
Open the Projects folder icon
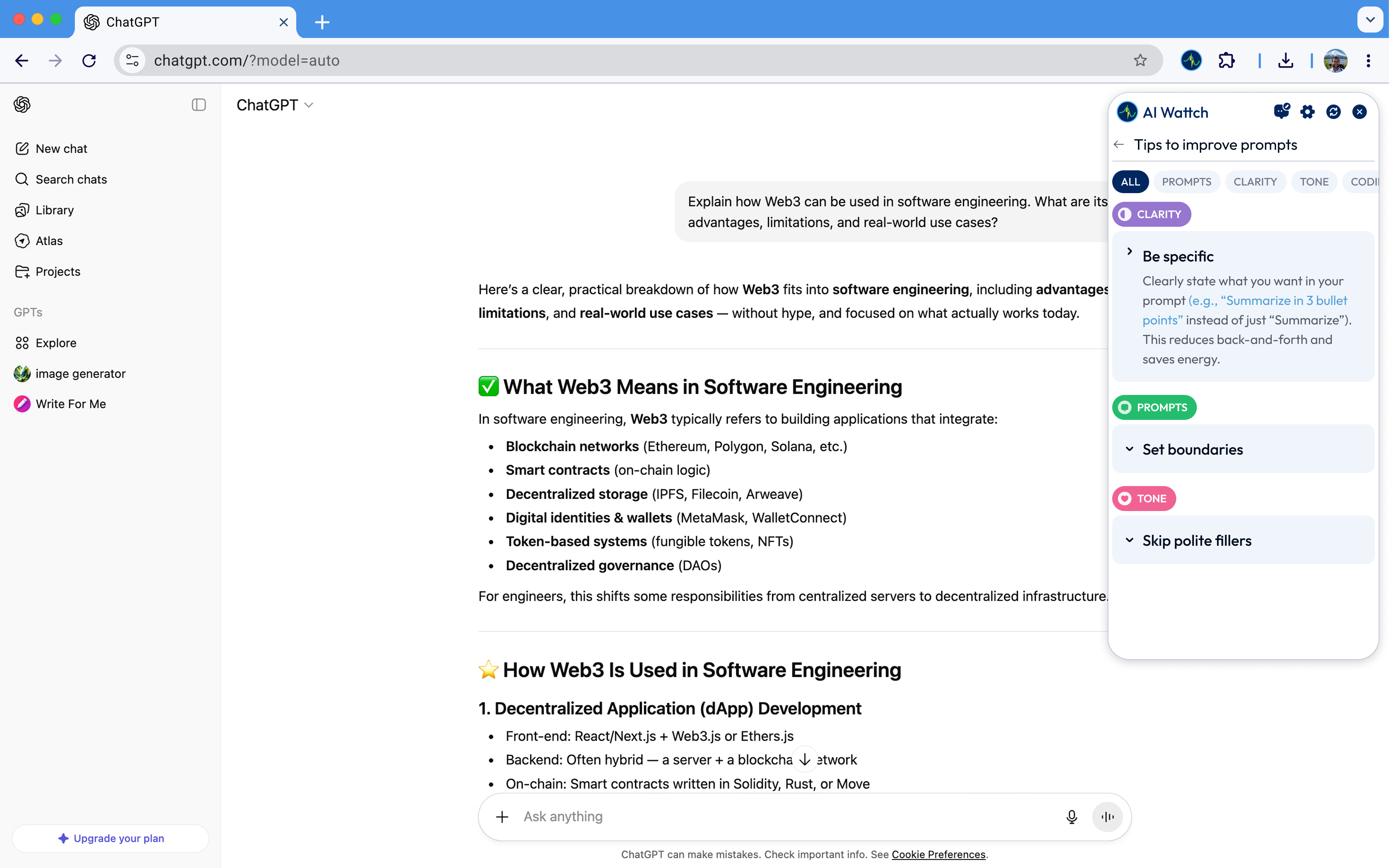(x=22, y=272)
